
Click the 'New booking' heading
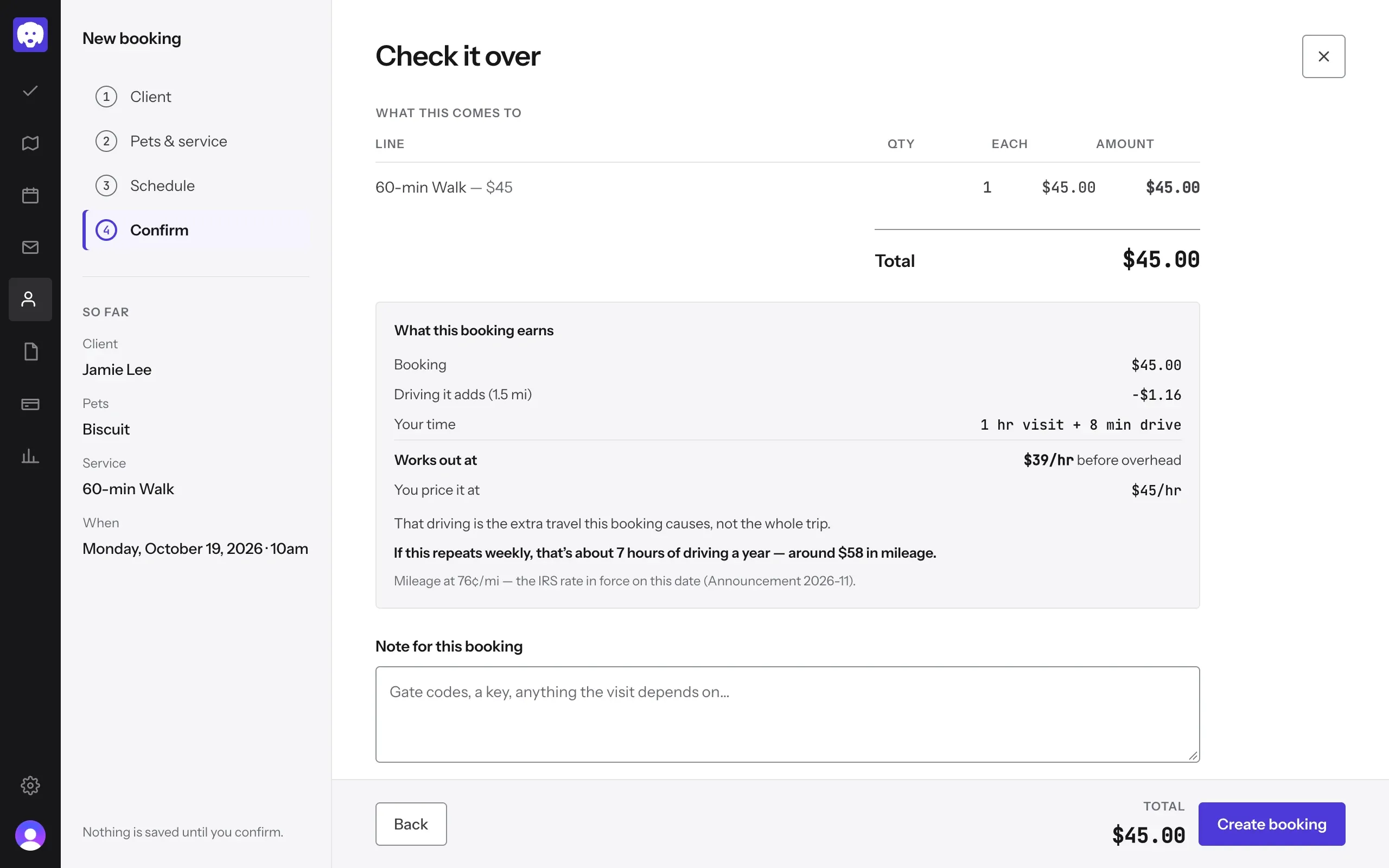coord(131,39)
